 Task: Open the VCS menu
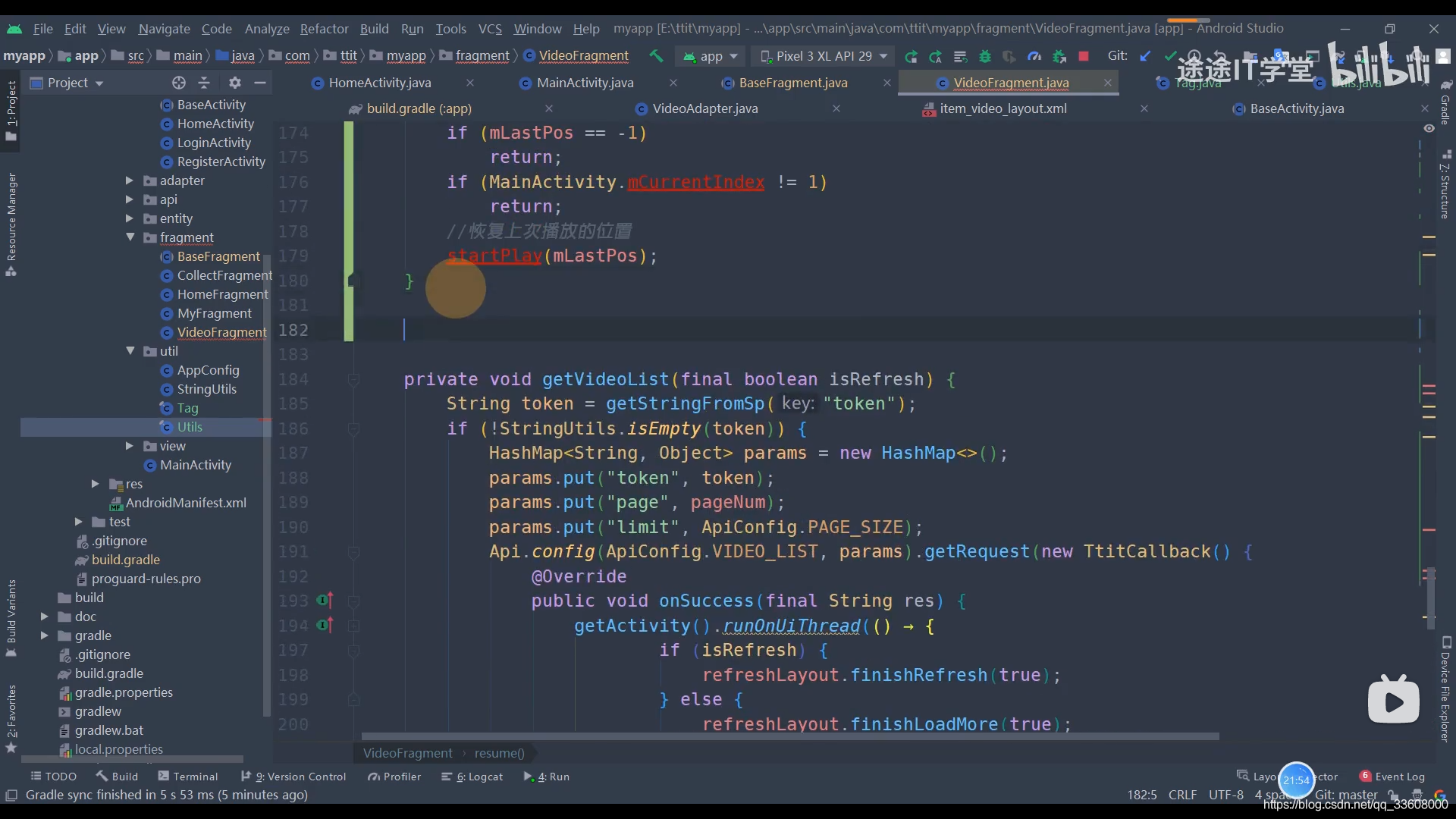(x=490, y=28)
